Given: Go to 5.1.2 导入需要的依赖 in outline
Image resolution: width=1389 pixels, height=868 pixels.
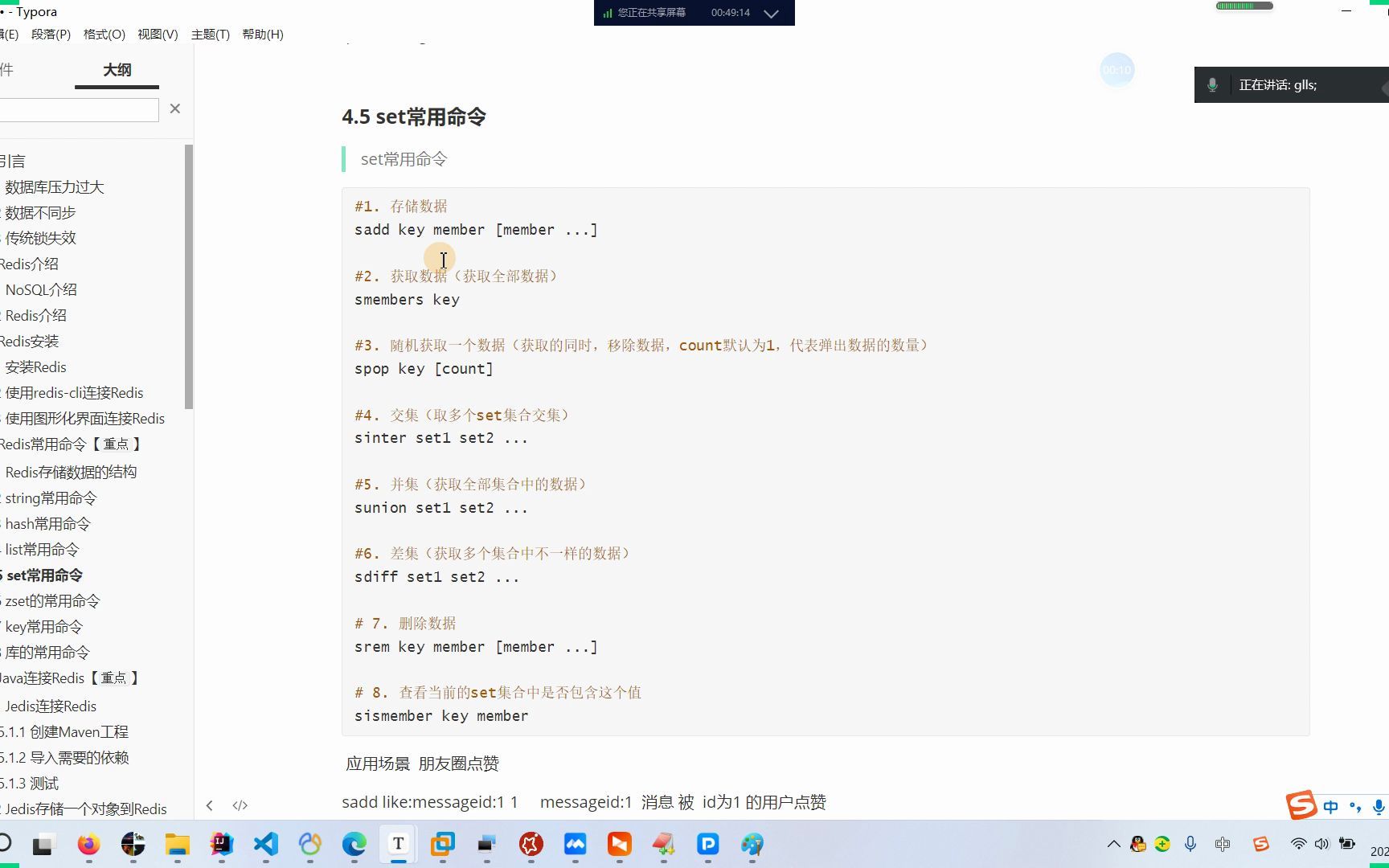Looking at the screenshot, I should click(64, 758).
